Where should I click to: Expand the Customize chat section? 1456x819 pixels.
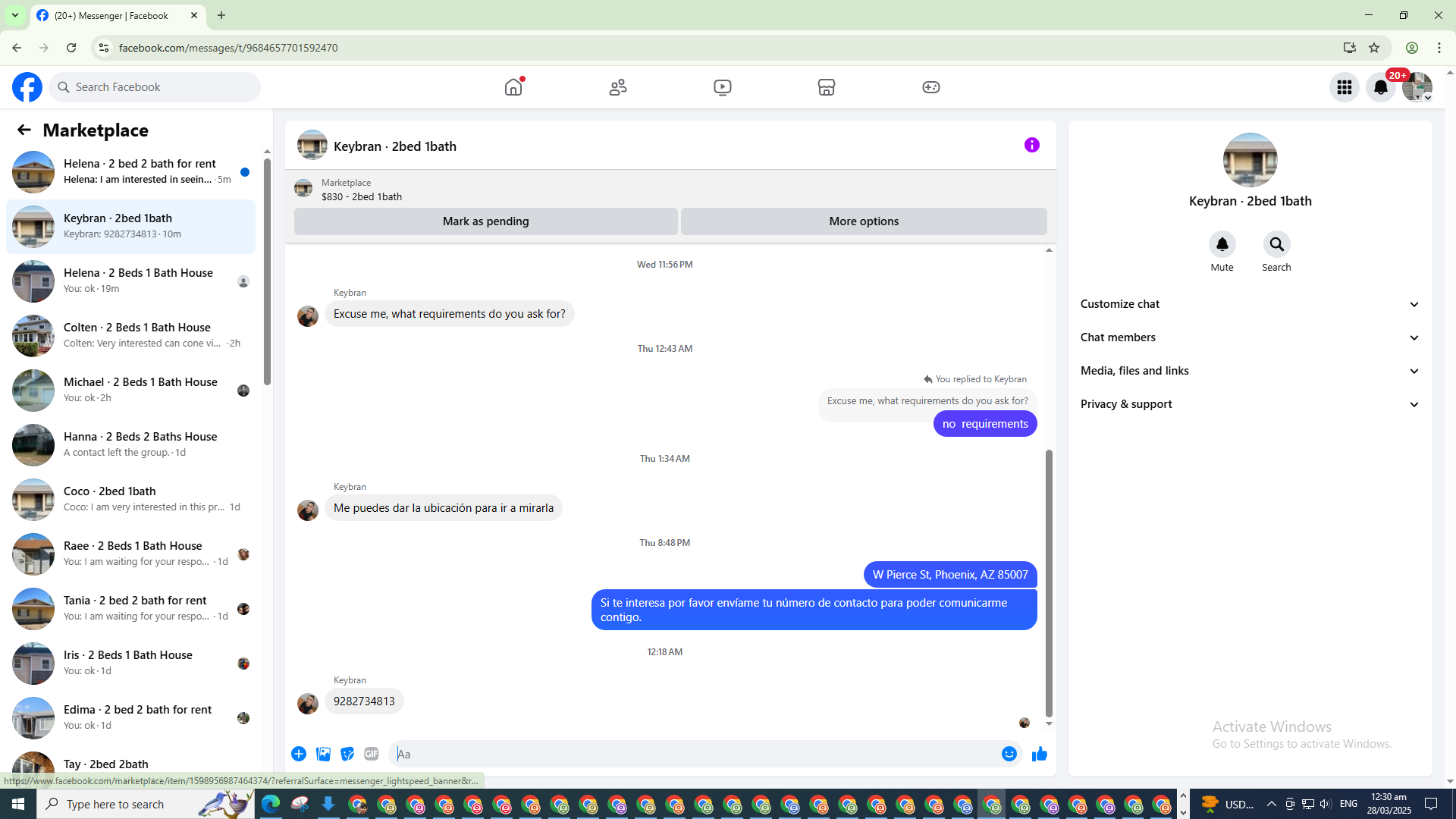1250,304
